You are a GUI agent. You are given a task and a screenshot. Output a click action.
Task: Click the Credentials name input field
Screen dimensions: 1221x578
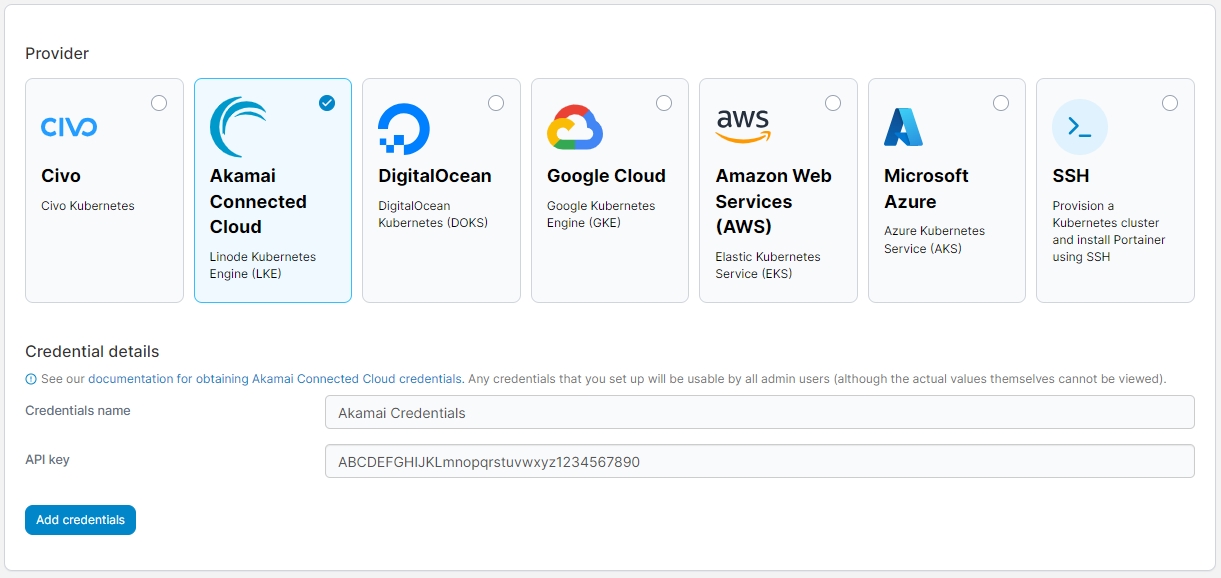coord(759,412)
